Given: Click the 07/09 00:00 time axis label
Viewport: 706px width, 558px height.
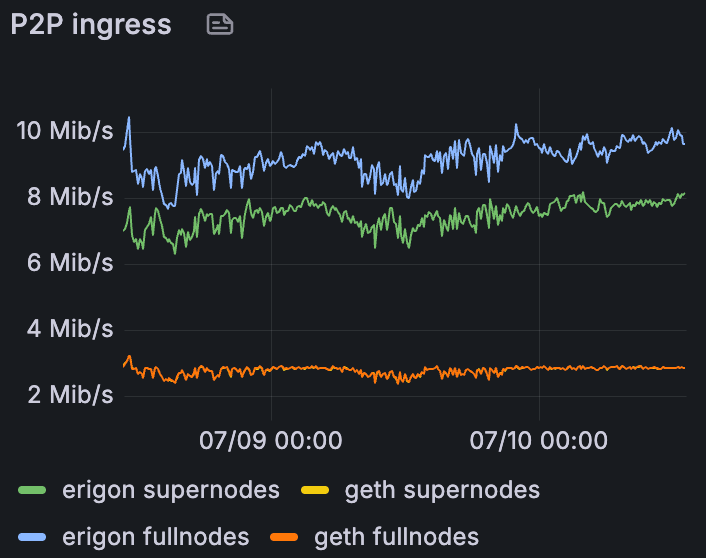Looking at the screenshot, I should pyautogui.click(x=271, y=440).
